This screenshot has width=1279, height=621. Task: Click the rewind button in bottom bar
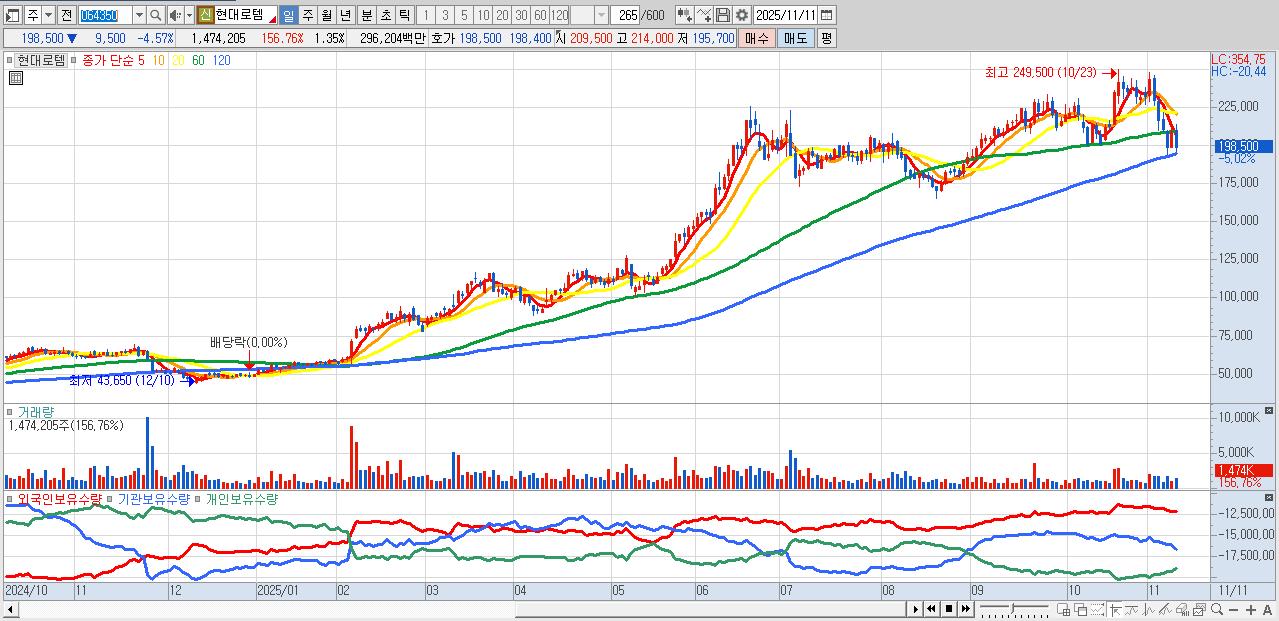[931, 609]
